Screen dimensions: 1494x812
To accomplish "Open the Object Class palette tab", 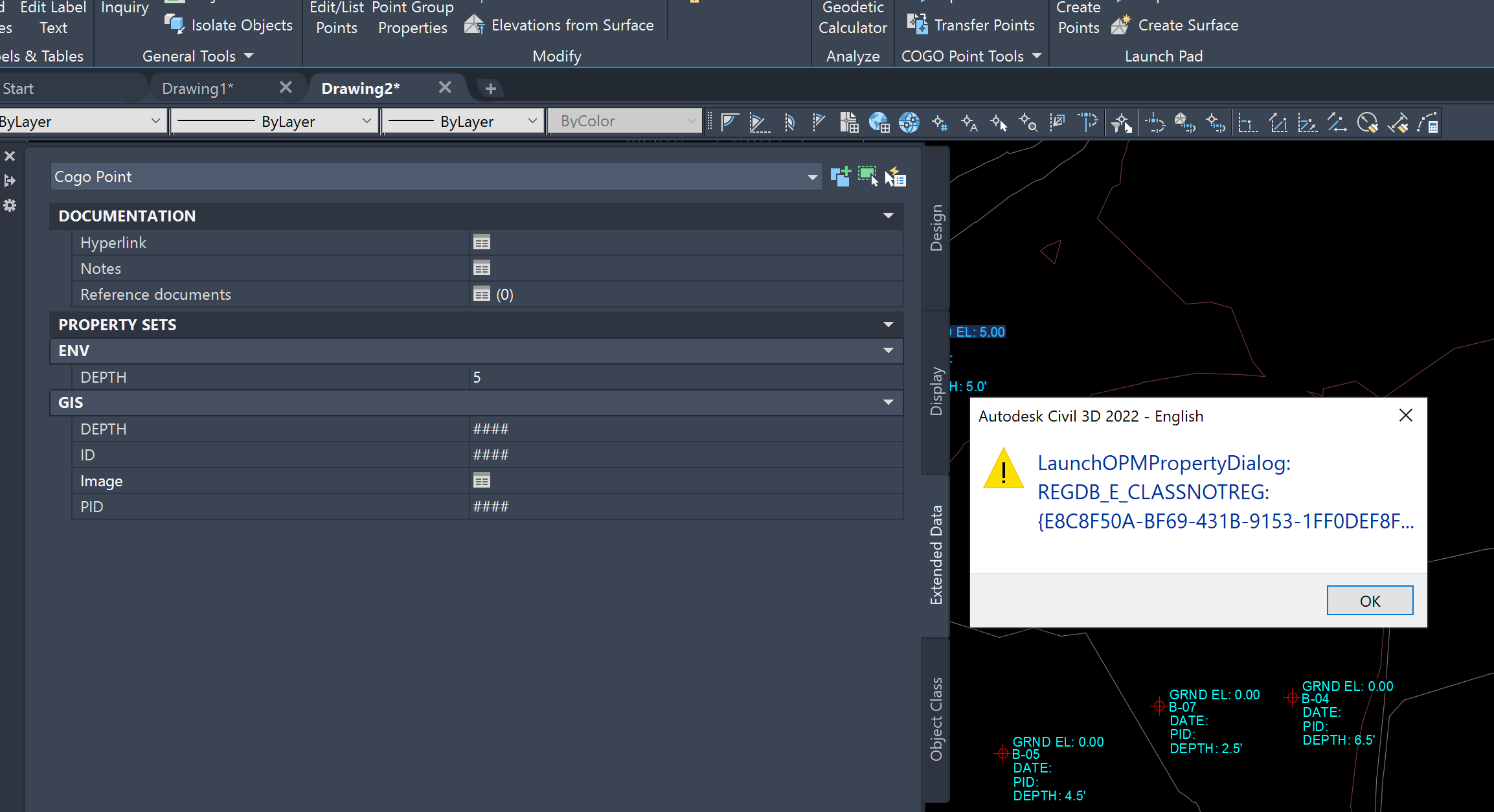I will [936, 719].
